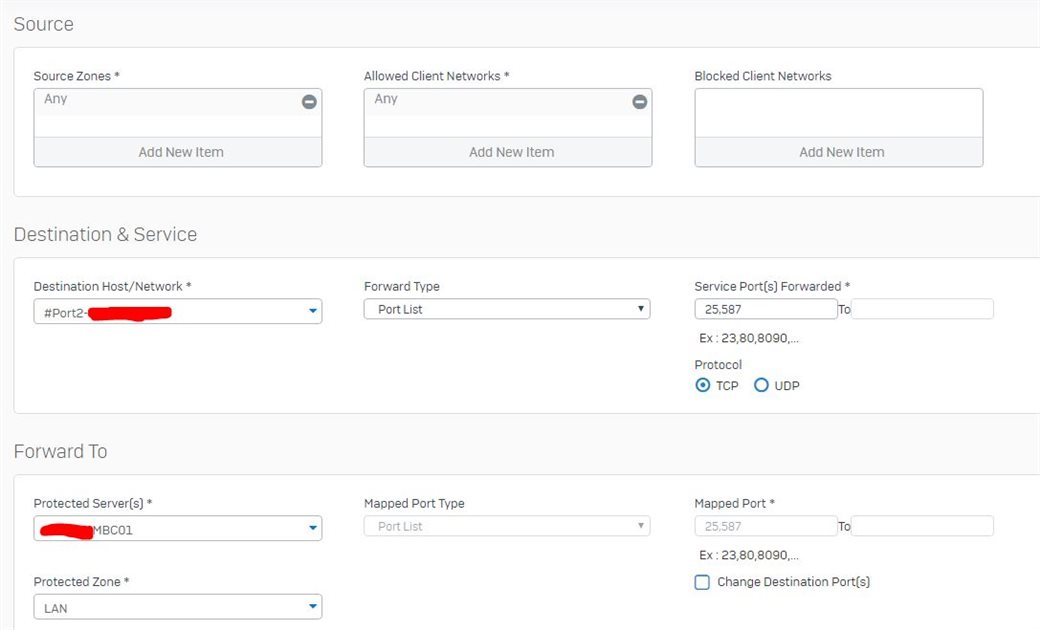The image size is (1040, 630).
Task: Click the Blocked Client Networks empty list box
Action: pos(839,113)
